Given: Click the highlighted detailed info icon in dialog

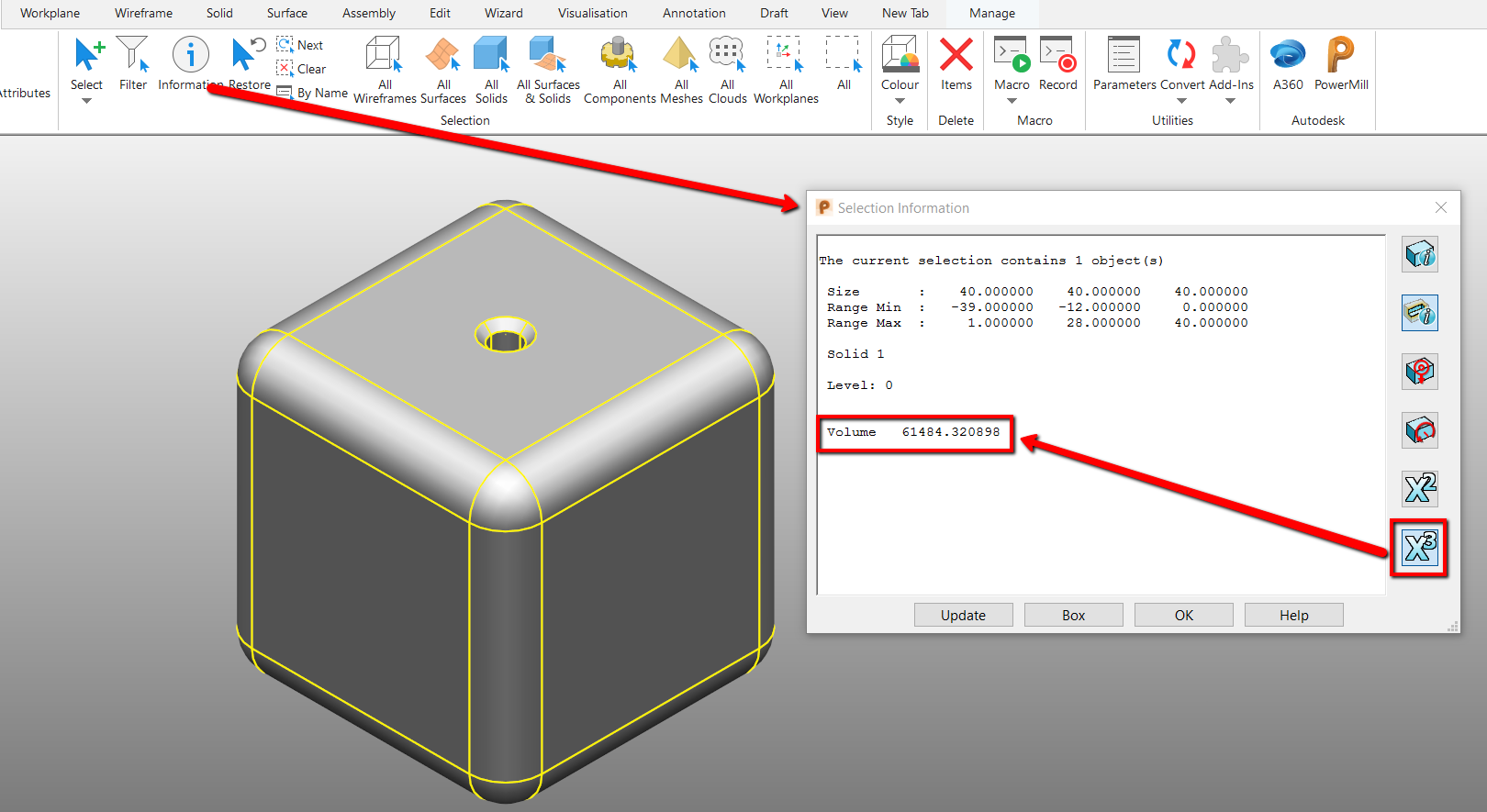Looking at the screenshot, I should (x=1420, y=313).
